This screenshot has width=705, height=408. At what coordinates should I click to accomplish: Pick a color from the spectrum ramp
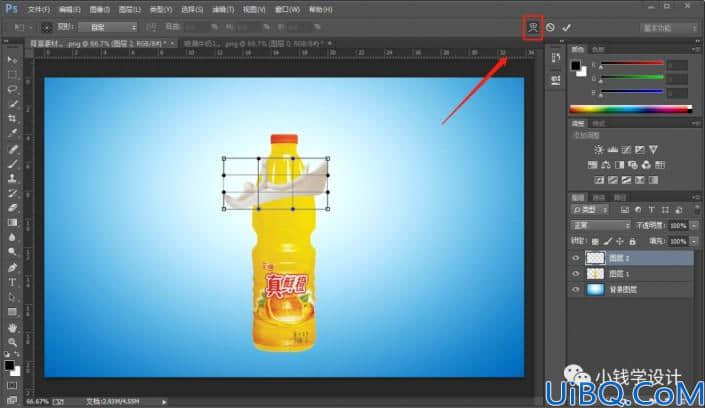point(630,109)
